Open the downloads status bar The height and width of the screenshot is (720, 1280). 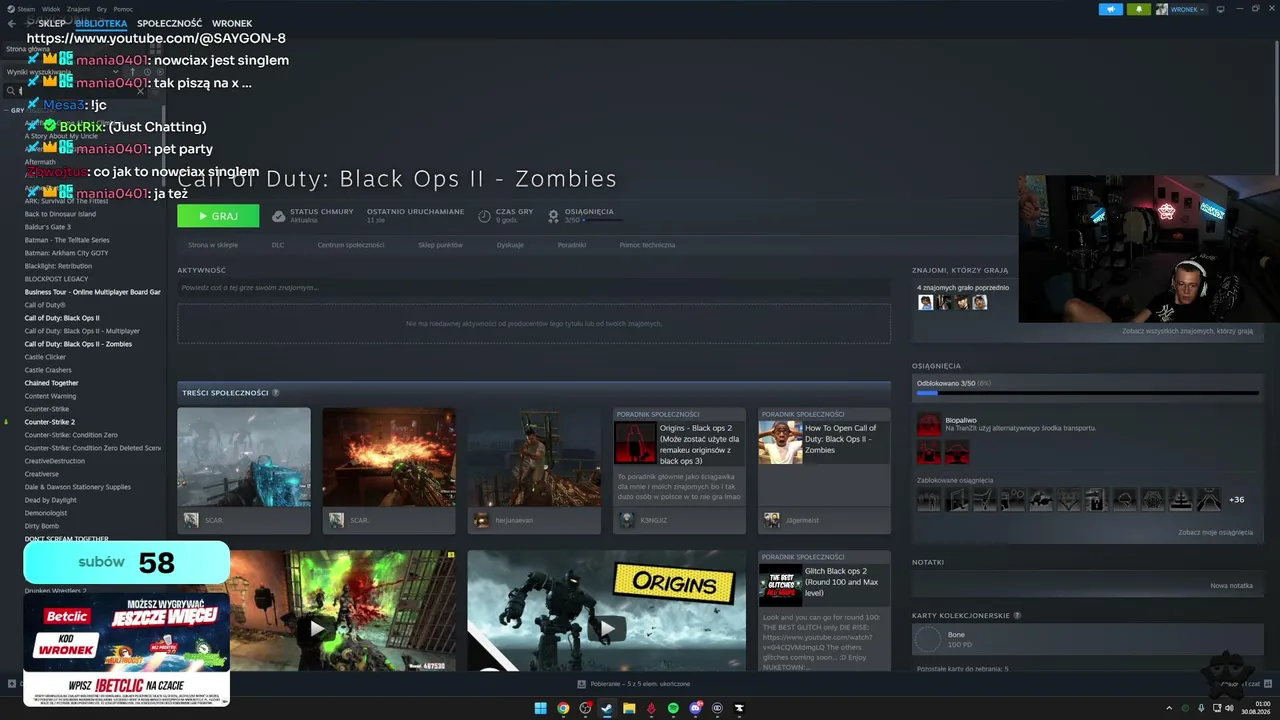[x=634, y=684]
